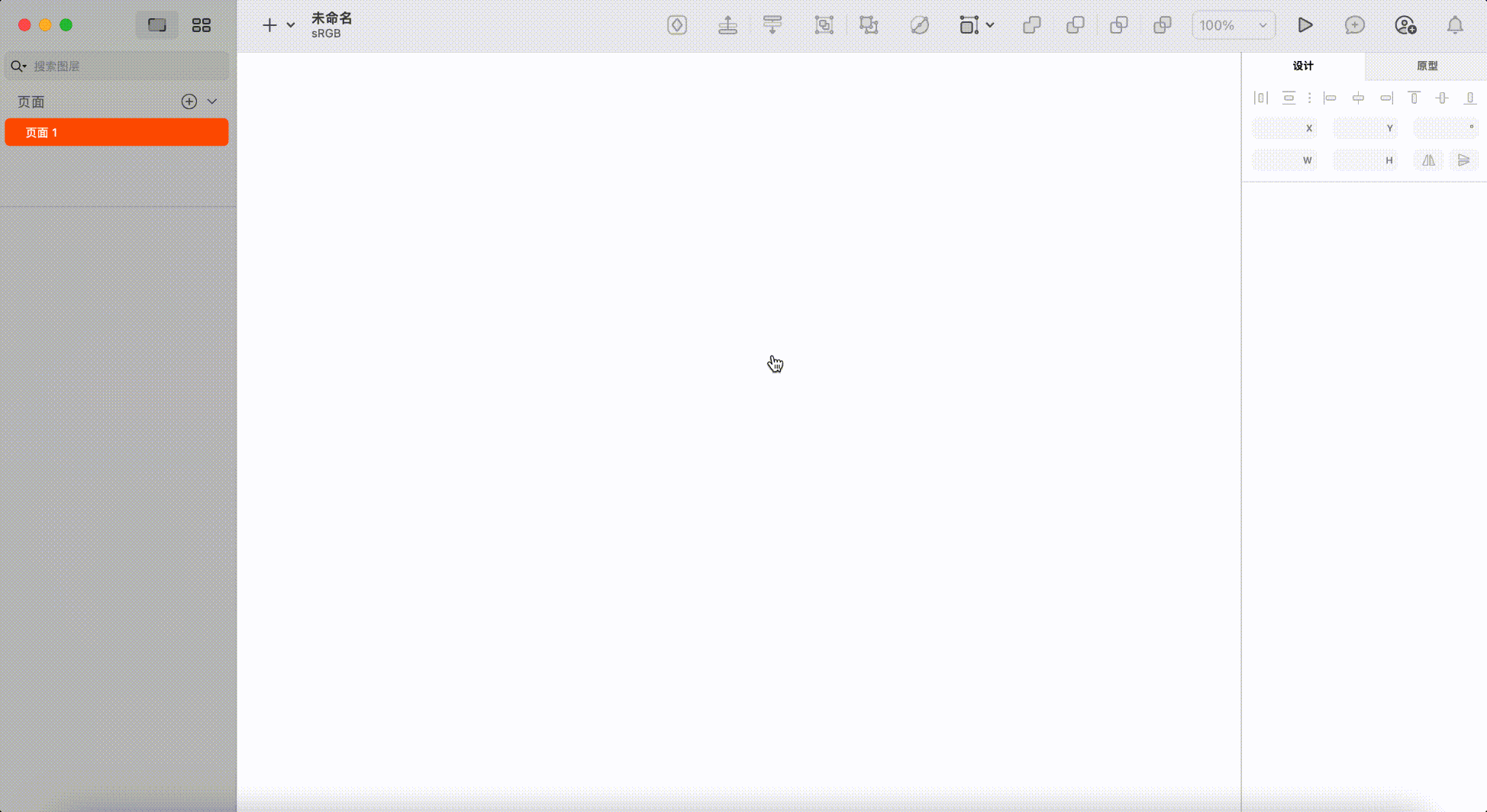Open the 100% zoom dropdown
Screen dimensions: 1487x812
[1233, 25]
